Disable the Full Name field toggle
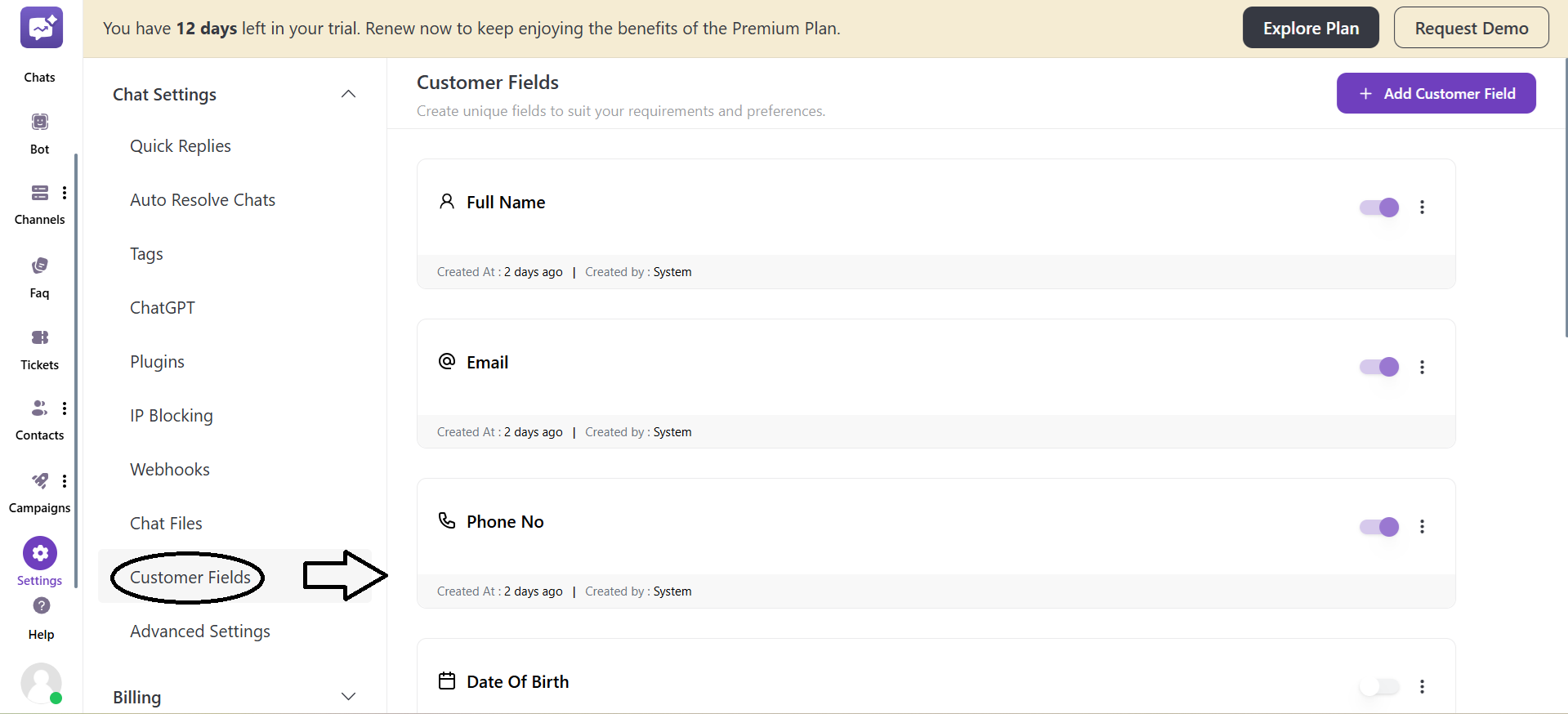Screen dimensions: 1568x714 pyautogui.click(x=1378, y=208)
